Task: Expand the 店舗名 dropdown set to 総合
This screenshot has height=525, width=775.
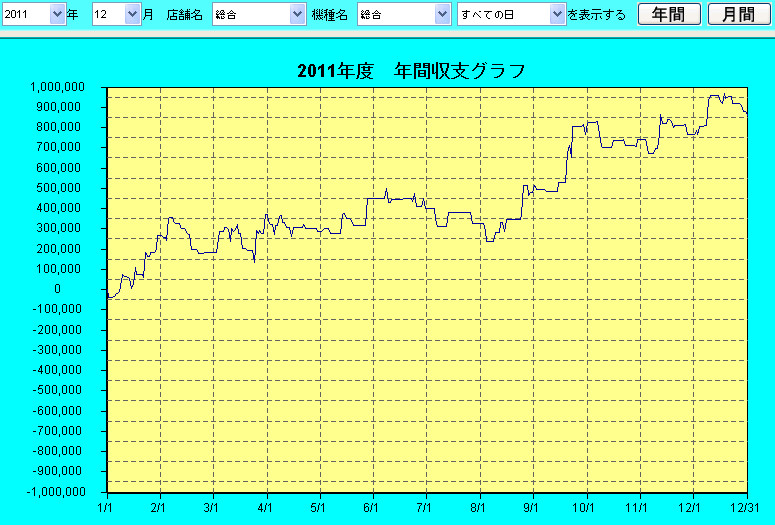Action: (x=259, y=14)
